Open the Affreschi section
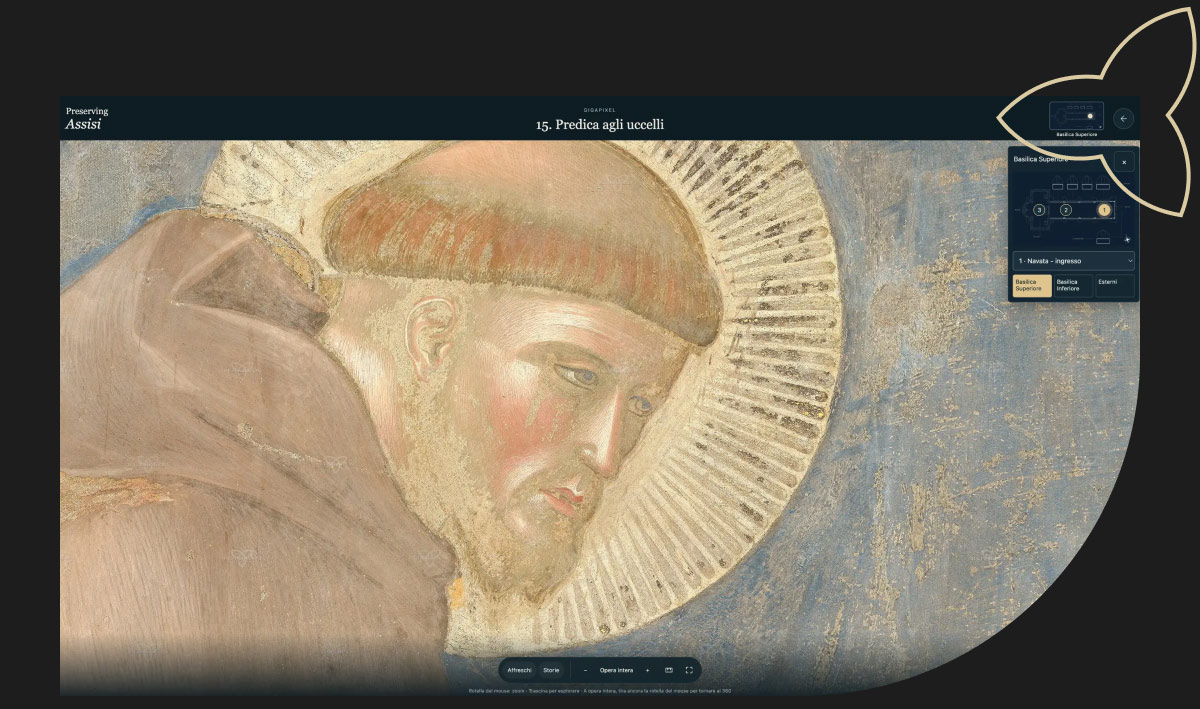Image resolution: width=1200 pixels, height=709 pixels. pyautogui.click(x=519, y=670)
